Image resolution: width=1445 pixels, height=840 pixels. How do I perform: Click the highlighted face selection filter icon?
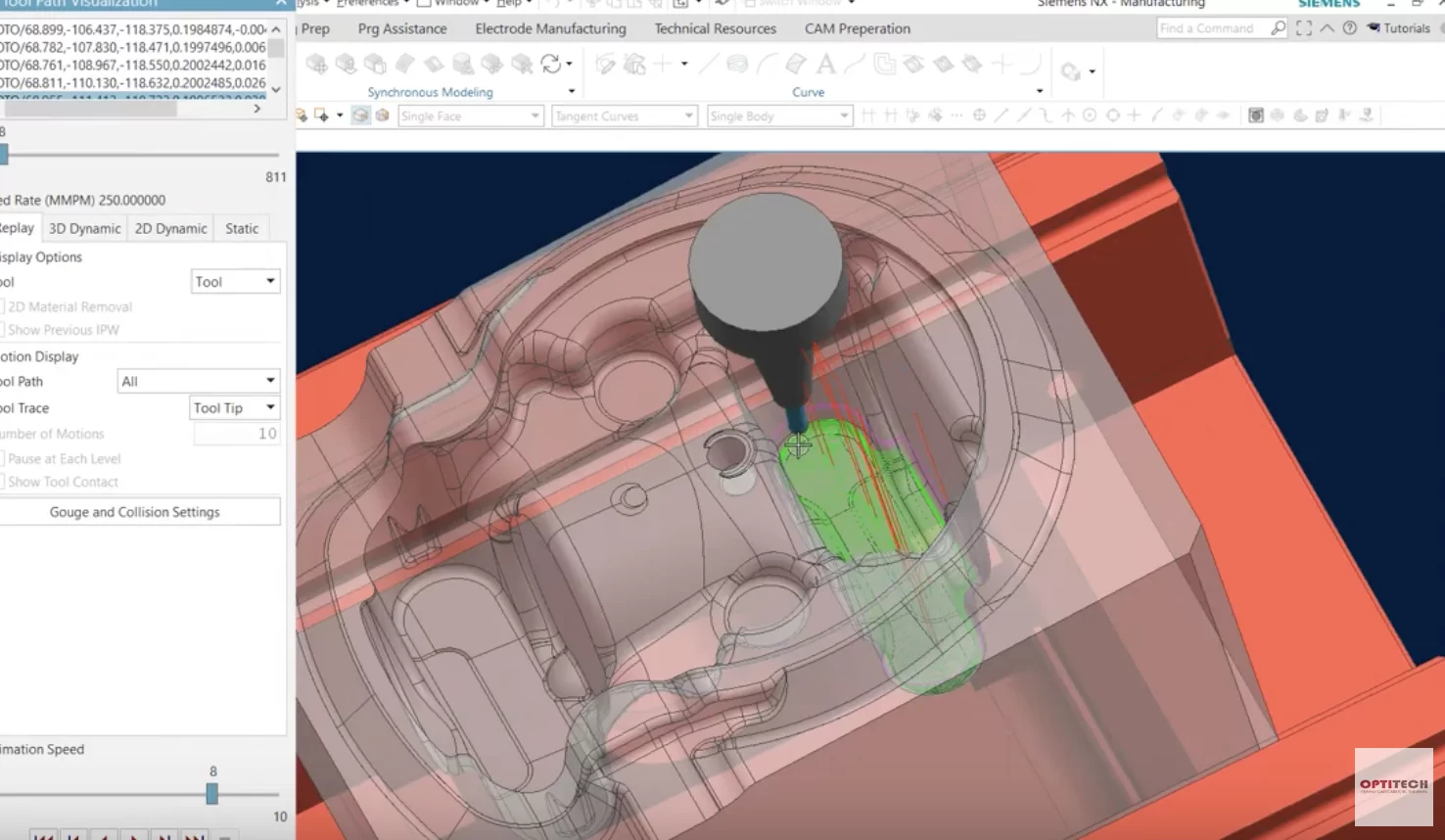360,116
